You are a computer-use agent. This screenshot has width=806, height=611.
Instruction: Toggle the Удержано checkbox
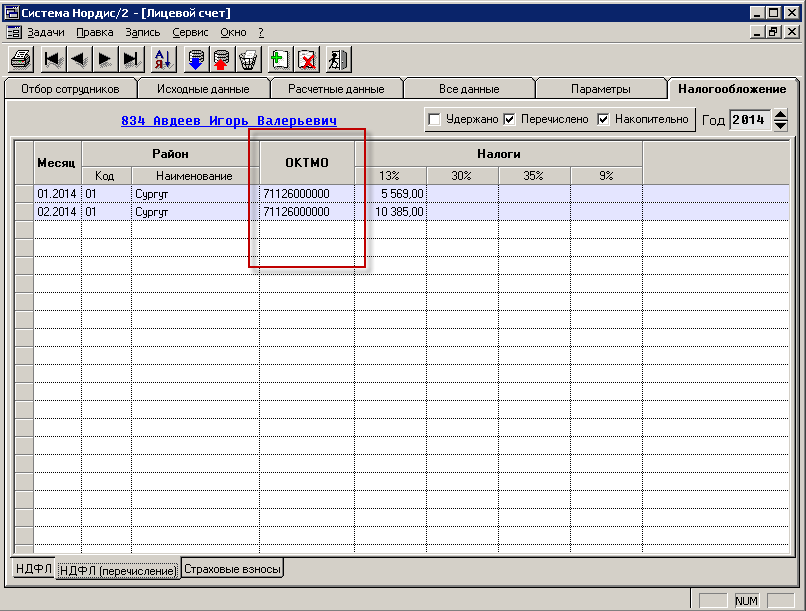coord(434,119)
